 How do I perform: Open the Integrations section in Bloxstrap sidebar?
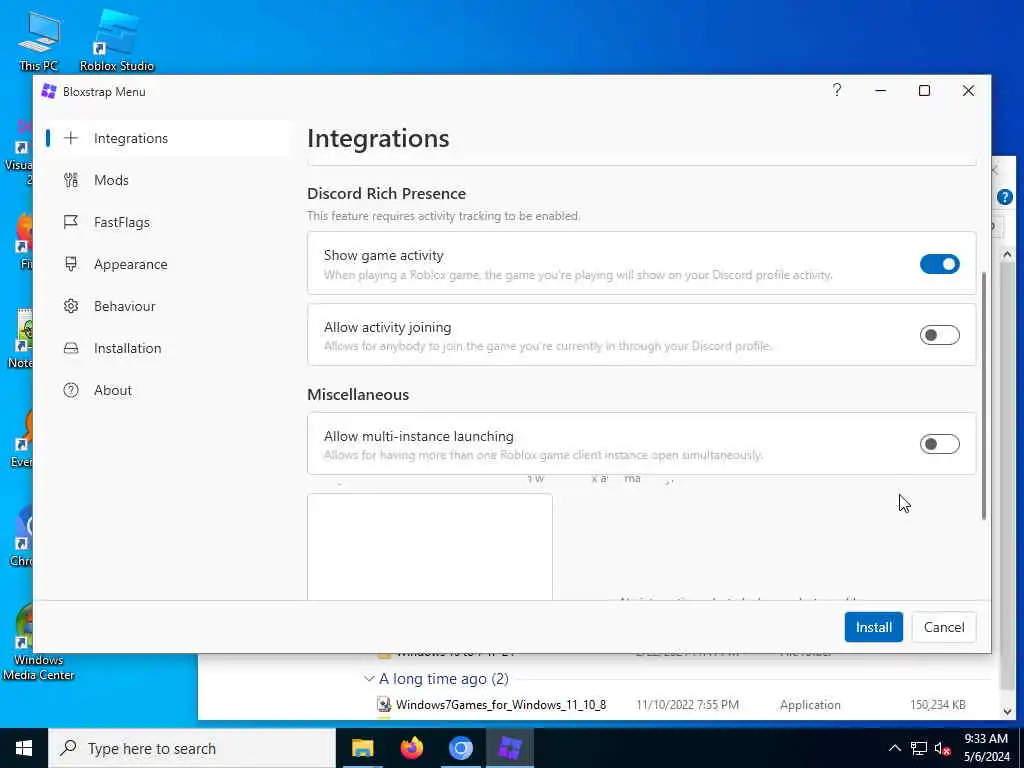167,138
